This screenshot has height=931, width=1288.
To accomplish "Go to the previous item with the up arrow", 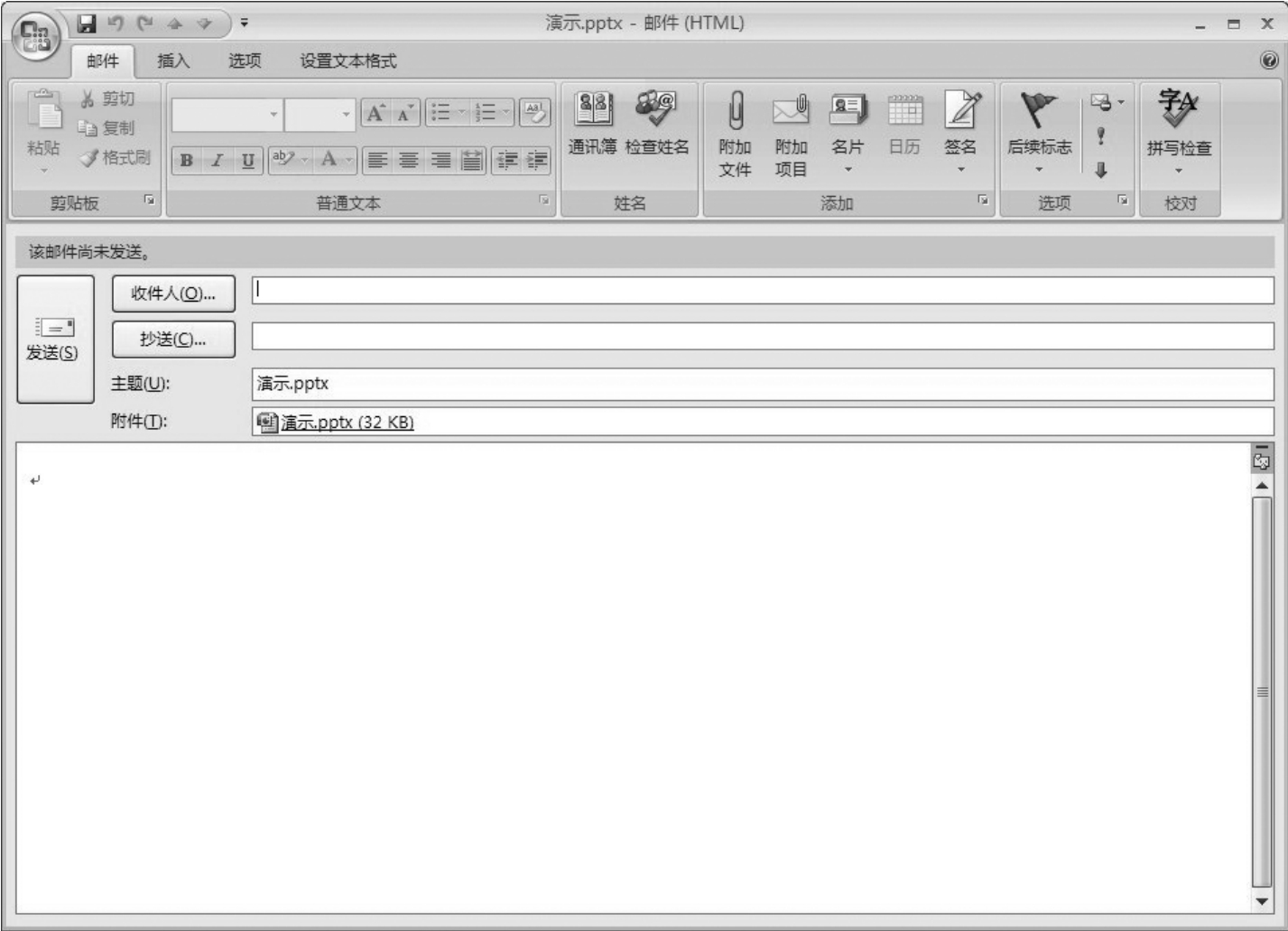I will click(174, 23).
